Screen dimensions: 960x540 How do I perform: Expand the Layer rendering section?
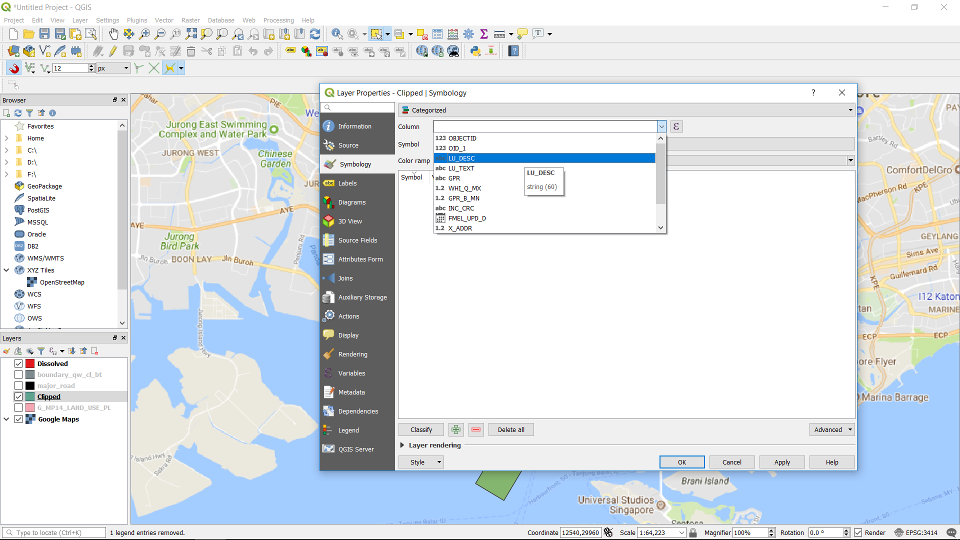tap(403, 445)
